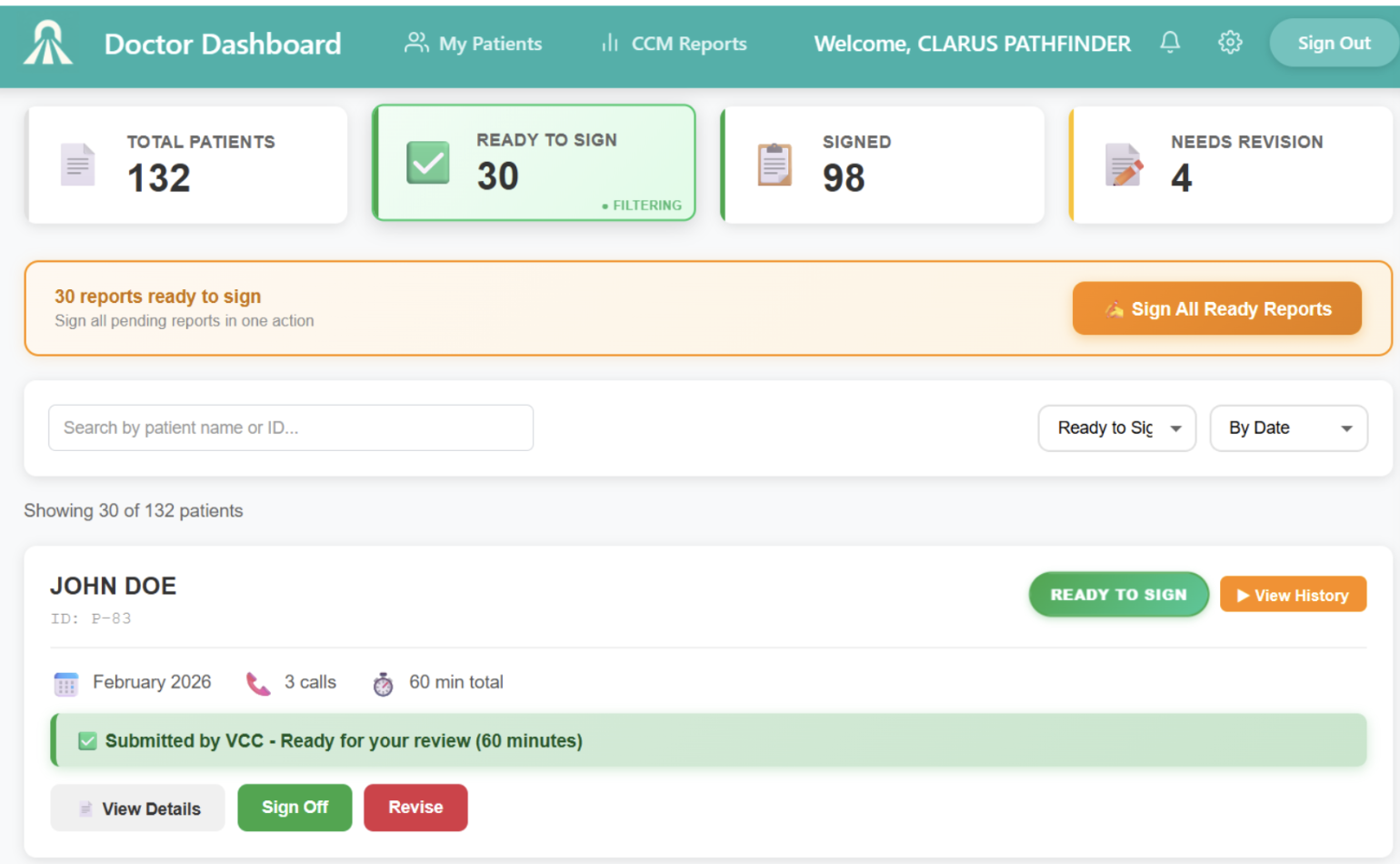Expand View History for John Doe
Viewport: 1400px width, 864px height.
pos(1292,594)
